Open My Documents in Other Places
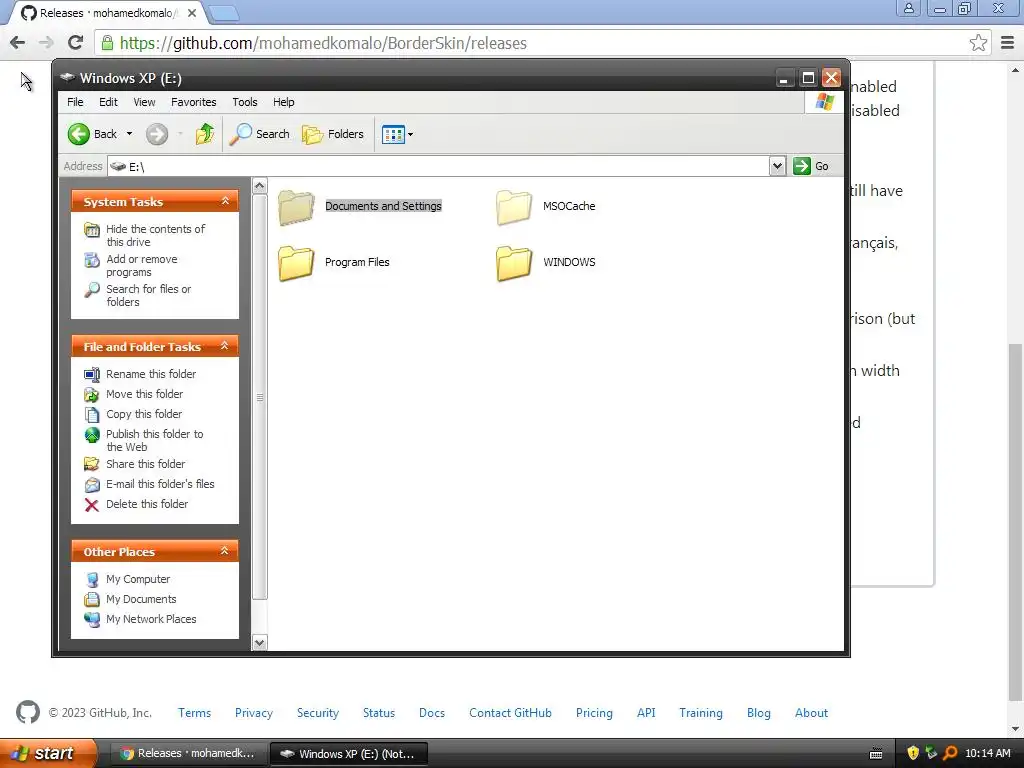 tap(141, 599)
